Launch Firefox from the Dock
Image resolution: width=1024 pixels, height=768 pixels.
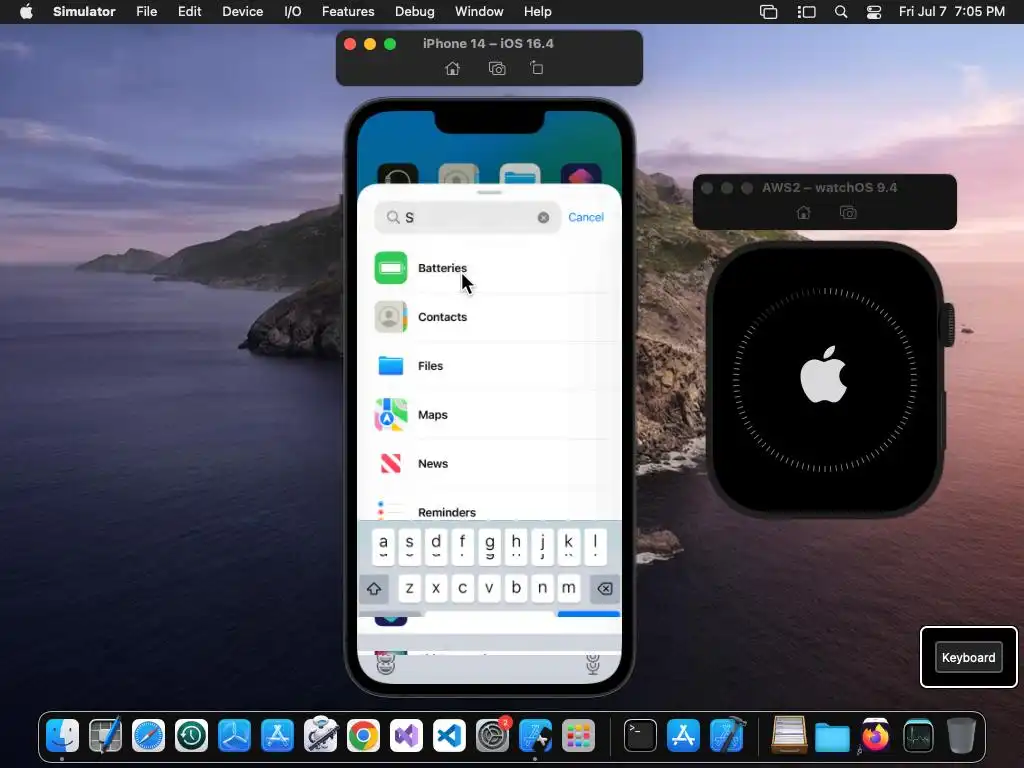point(875,736)
